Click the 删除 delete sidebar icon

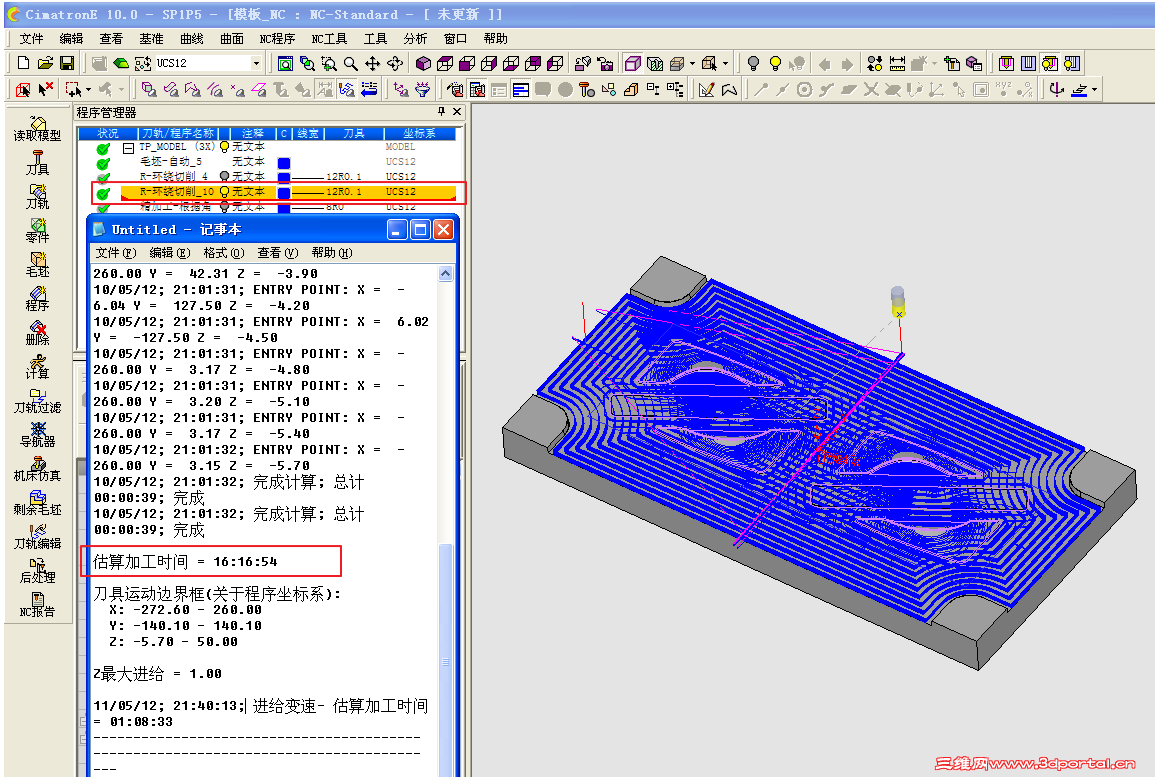[x=38, y=333]
